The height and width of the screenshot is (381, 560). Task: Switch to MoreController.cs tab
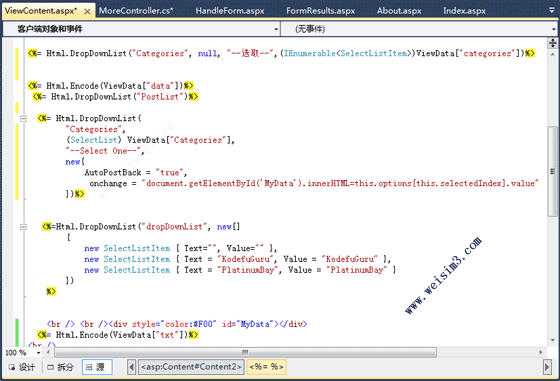pyautogui.click(x=136, y=11)
